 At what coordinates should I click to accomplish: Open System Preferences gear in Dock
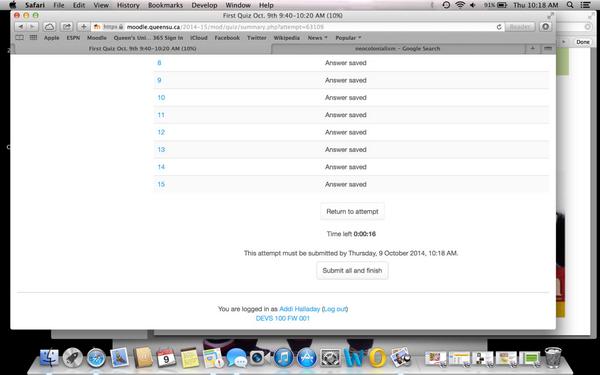[330, 358]
